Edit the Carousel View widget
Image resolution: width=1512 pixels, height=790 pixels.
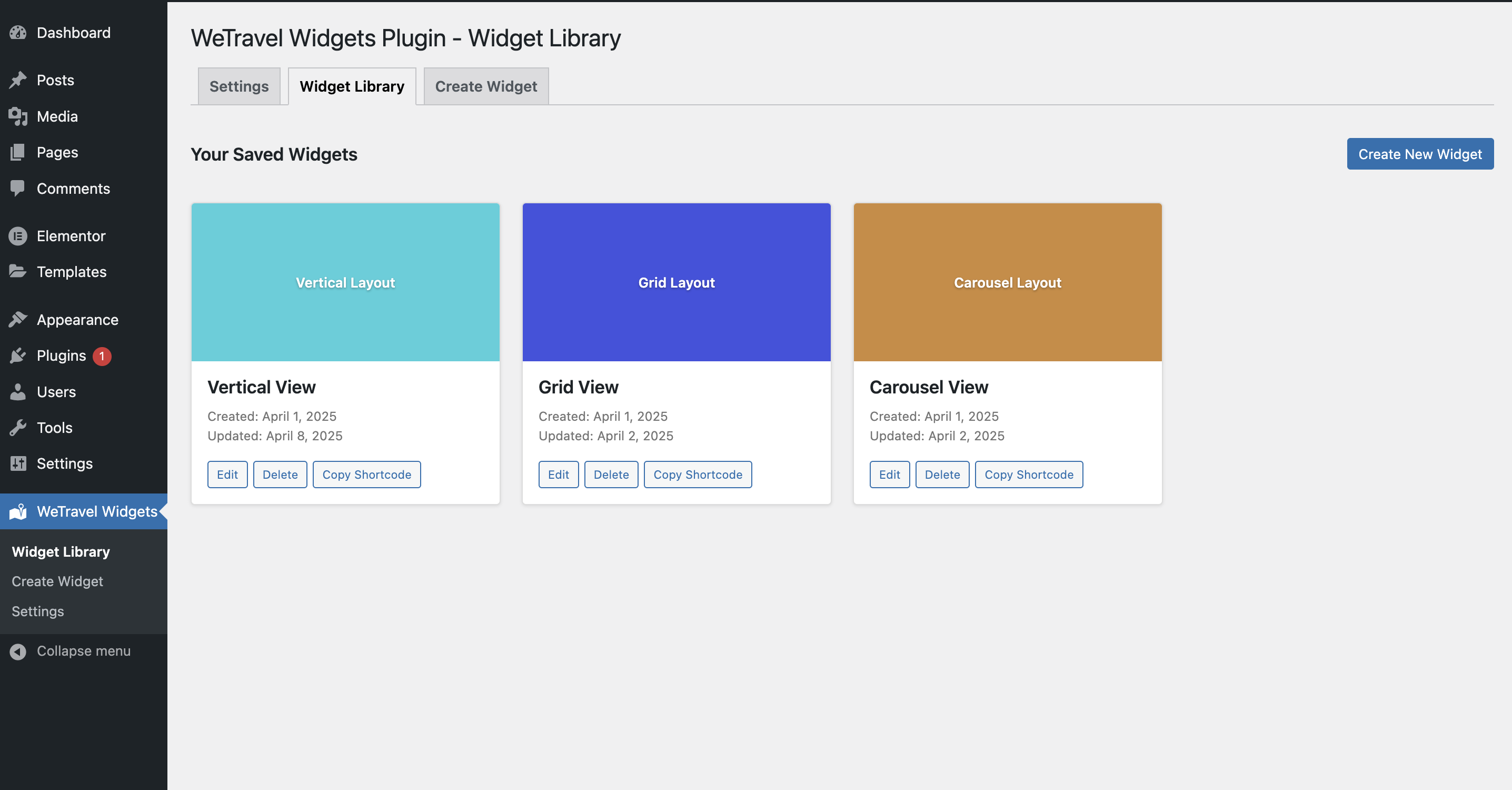(x=889, y=475)
